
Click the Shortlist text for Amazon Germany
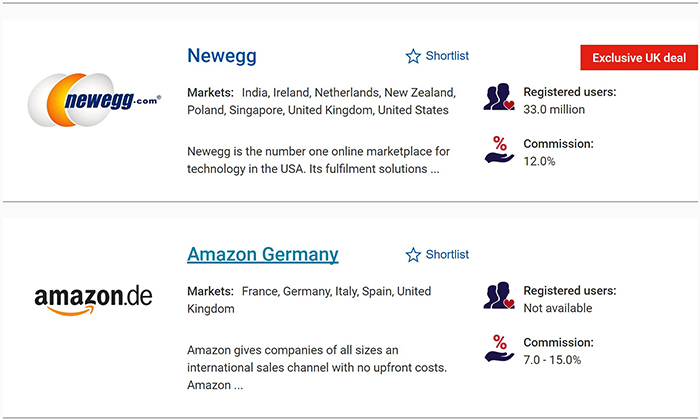(x=447, y=255)
